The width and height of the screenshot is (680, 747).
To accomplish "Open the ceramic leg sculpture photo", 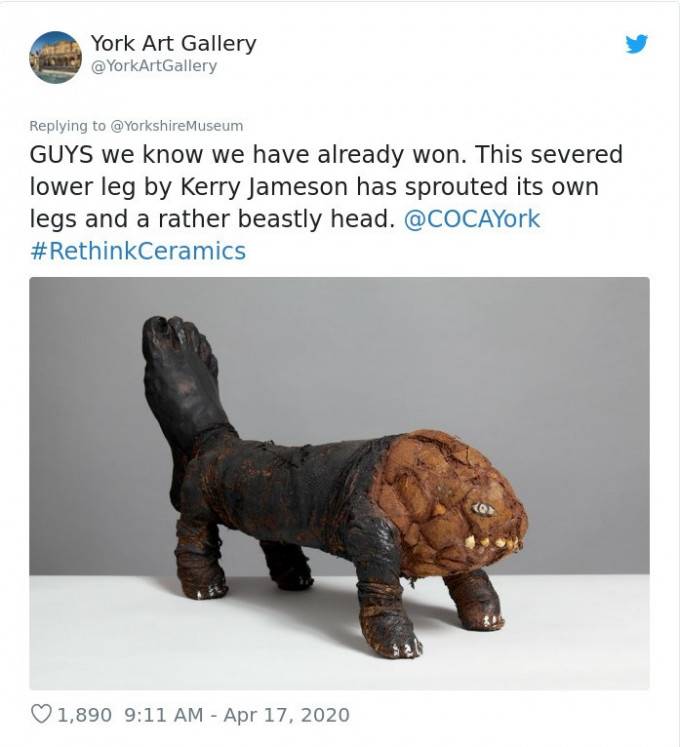I will tap(339, 483).
